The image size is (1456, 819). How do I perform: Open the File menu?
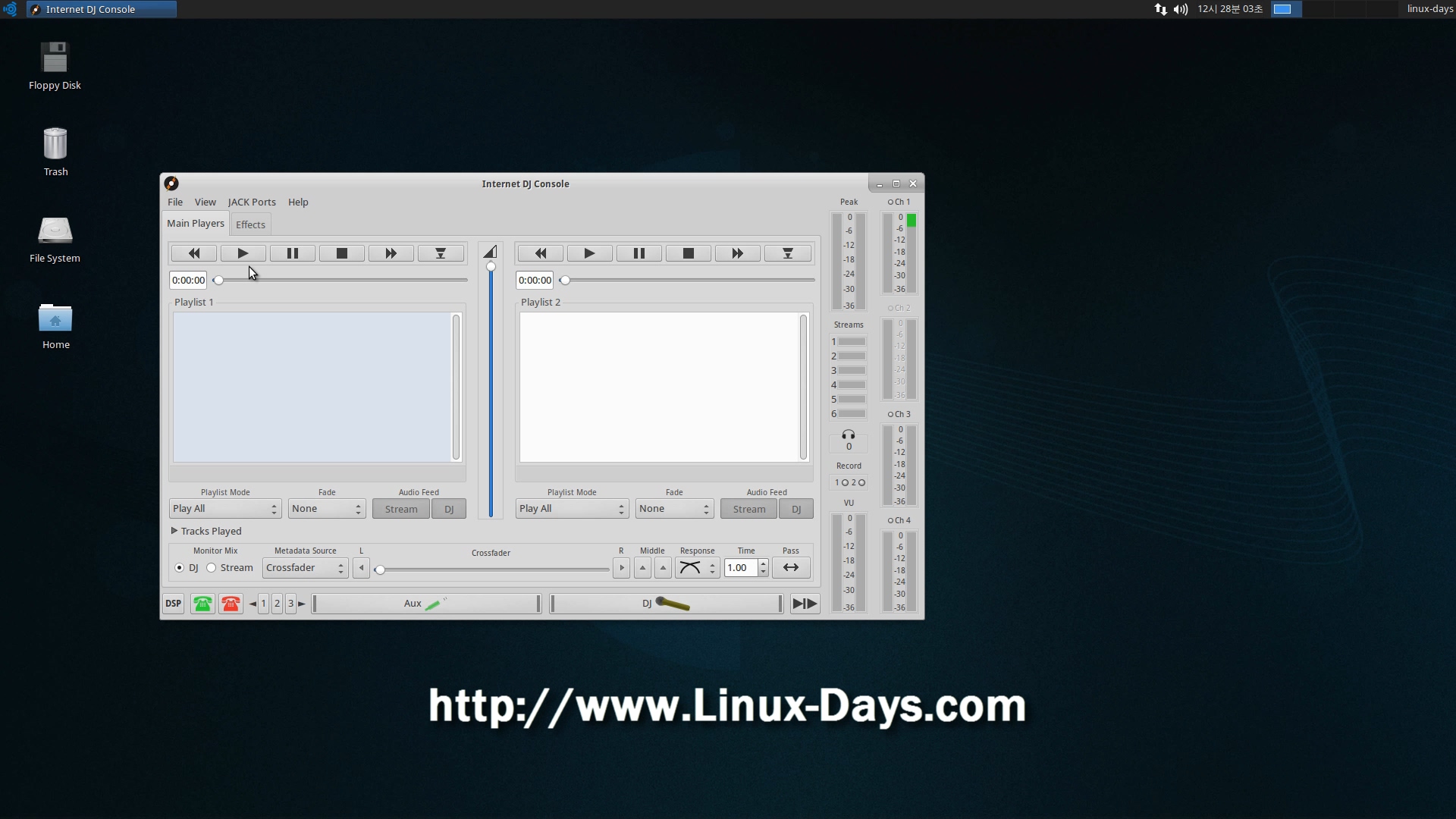pos(175,202)
